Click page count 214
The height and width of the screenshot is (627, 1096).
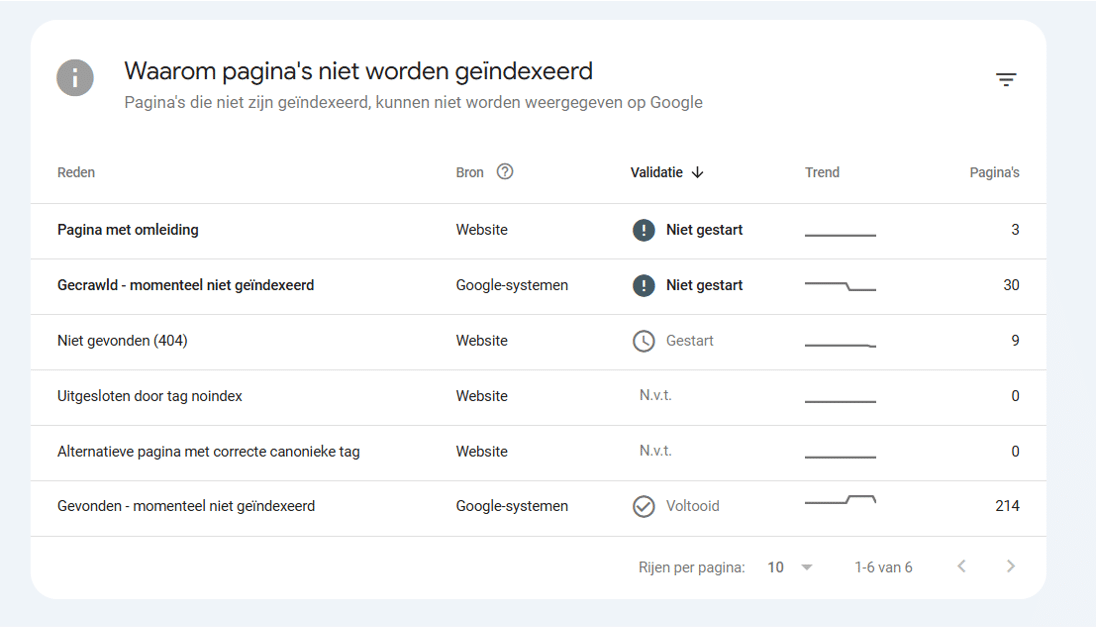(x=1007, y=506)
